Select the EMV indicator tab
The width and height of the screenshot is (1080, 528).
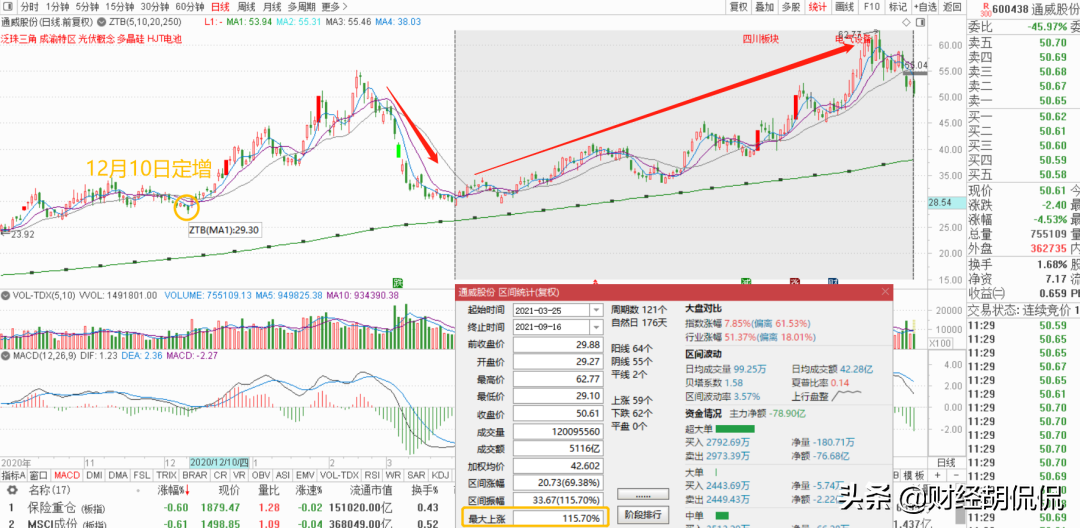tap(304, 475)
